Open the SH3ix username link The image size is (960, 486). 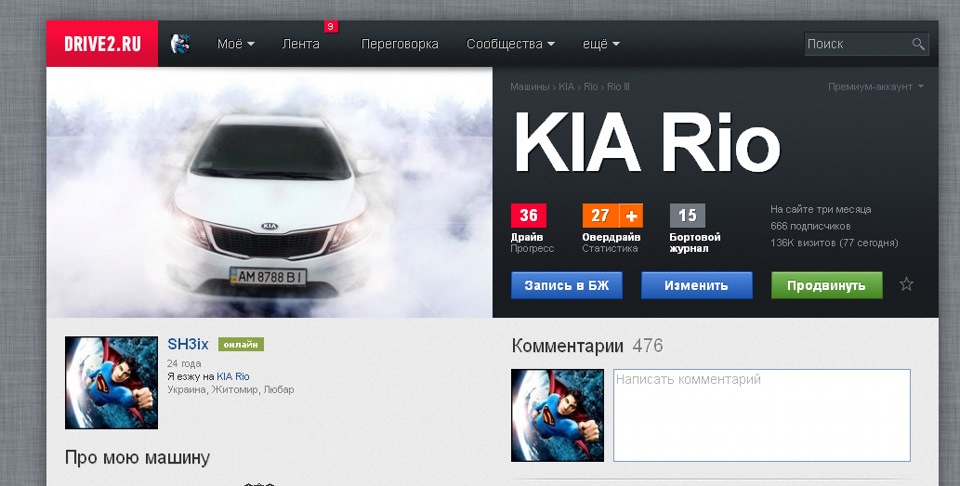(x=188, y=344)
